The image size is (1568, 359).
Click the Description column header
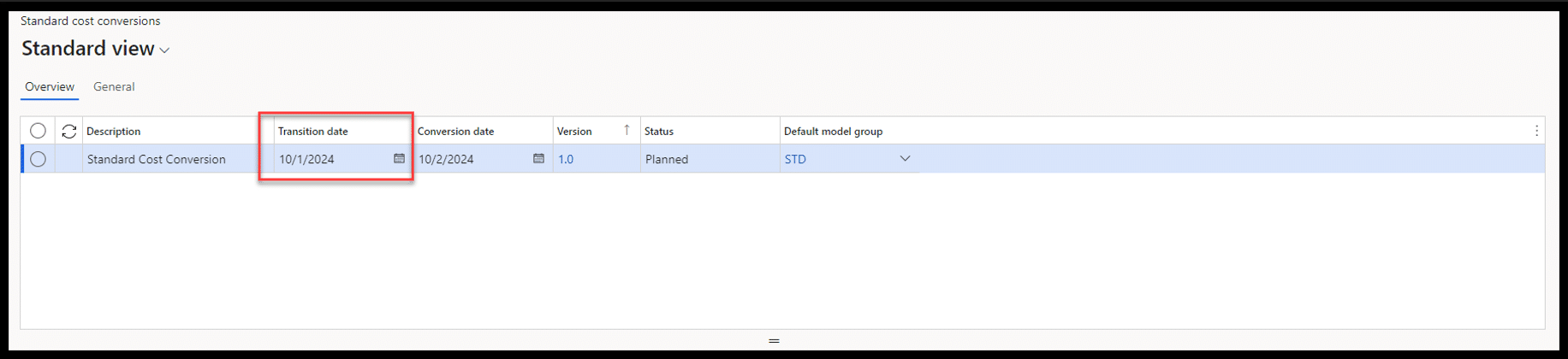pos(114,132)
